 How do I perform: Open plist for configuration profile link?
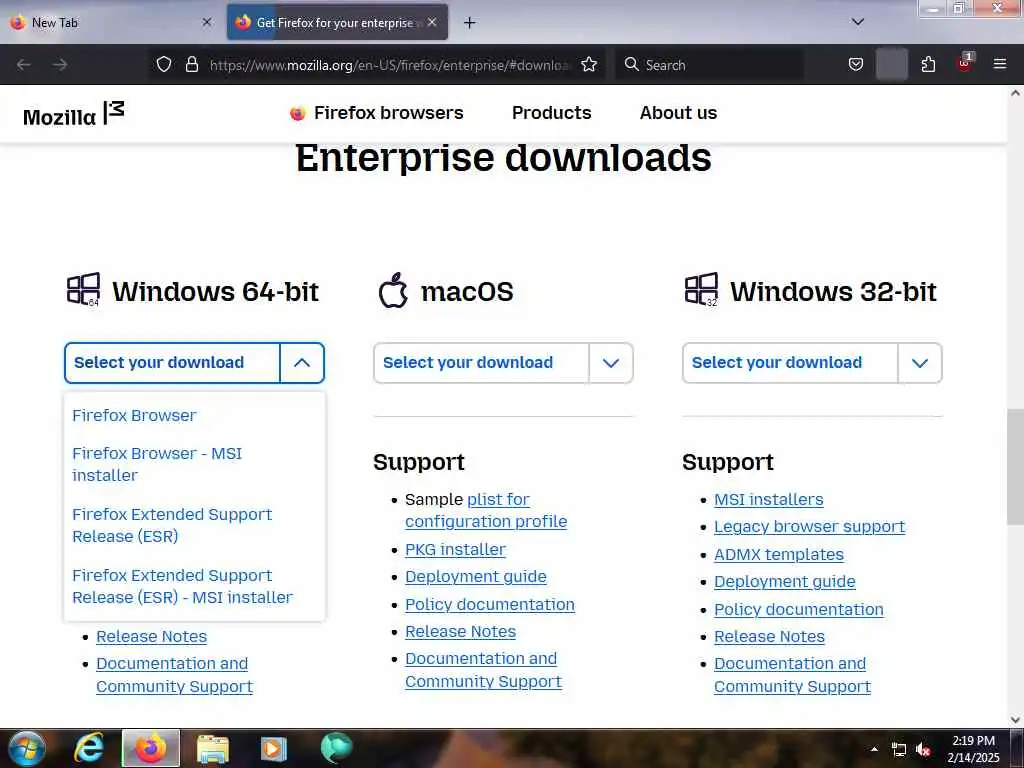tap(486, 510)
